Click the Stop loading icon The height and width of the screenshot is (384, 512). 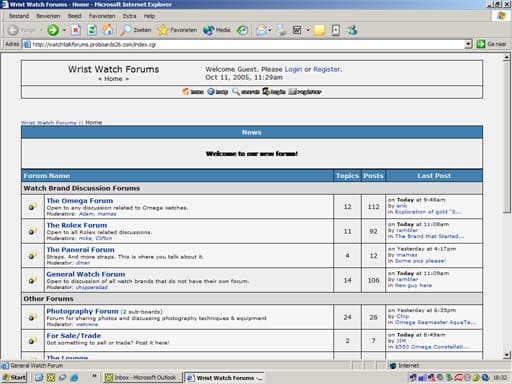[x=76, y=30]
